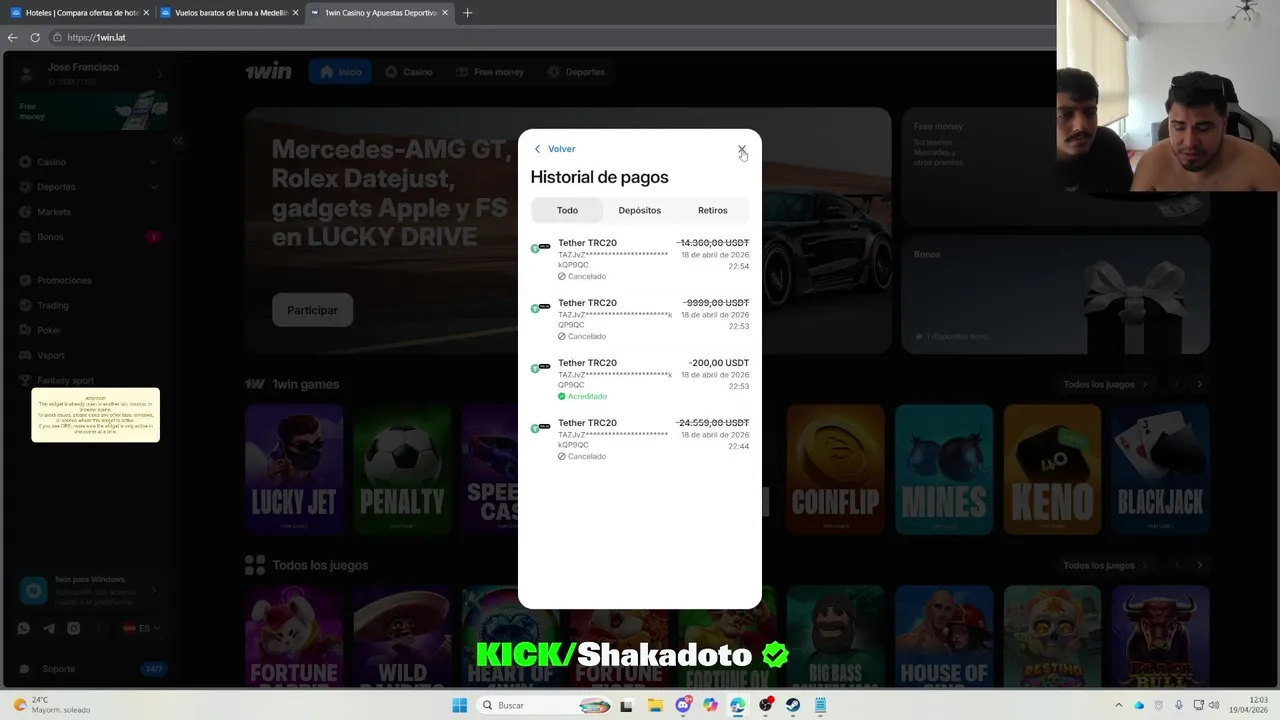Click the 1win logo in the header
The image size is (1280, 720).
click(268, 72)
